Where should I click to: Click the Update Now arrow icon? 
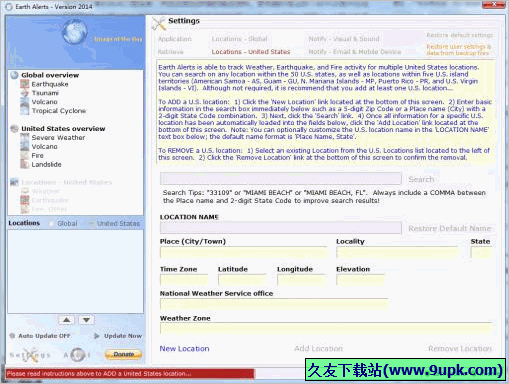(x=97, y=336)
